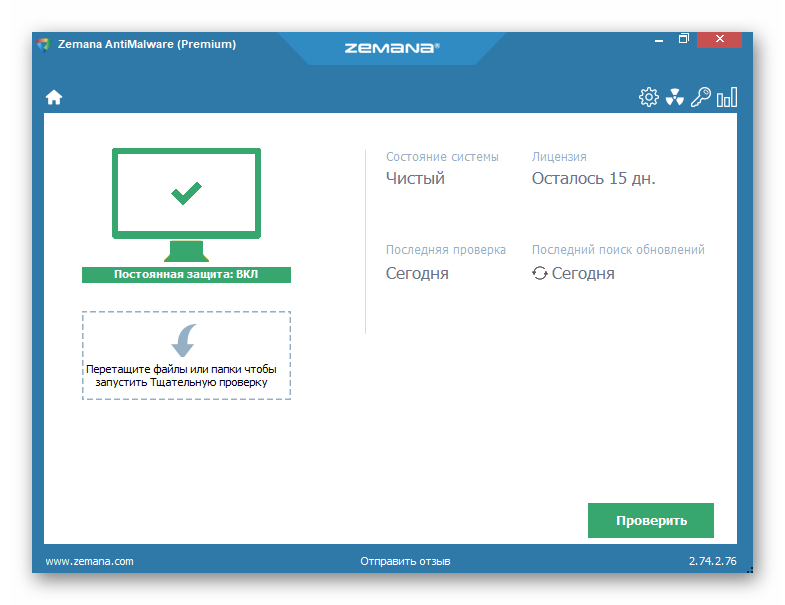Image resolution: width=785 pixels, height=605 pixels.
Task: Click the green monitor status image
Action: [x=186, y=205]
